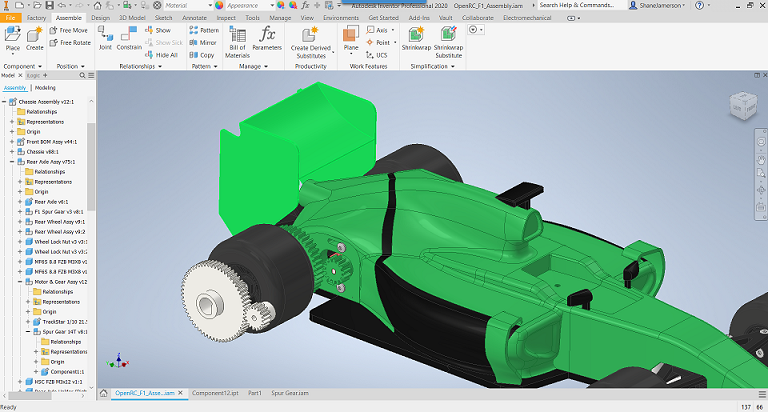Click the Mirror pattern tool
This screenshot has width=768, height=412.
(x=202, y=43)
